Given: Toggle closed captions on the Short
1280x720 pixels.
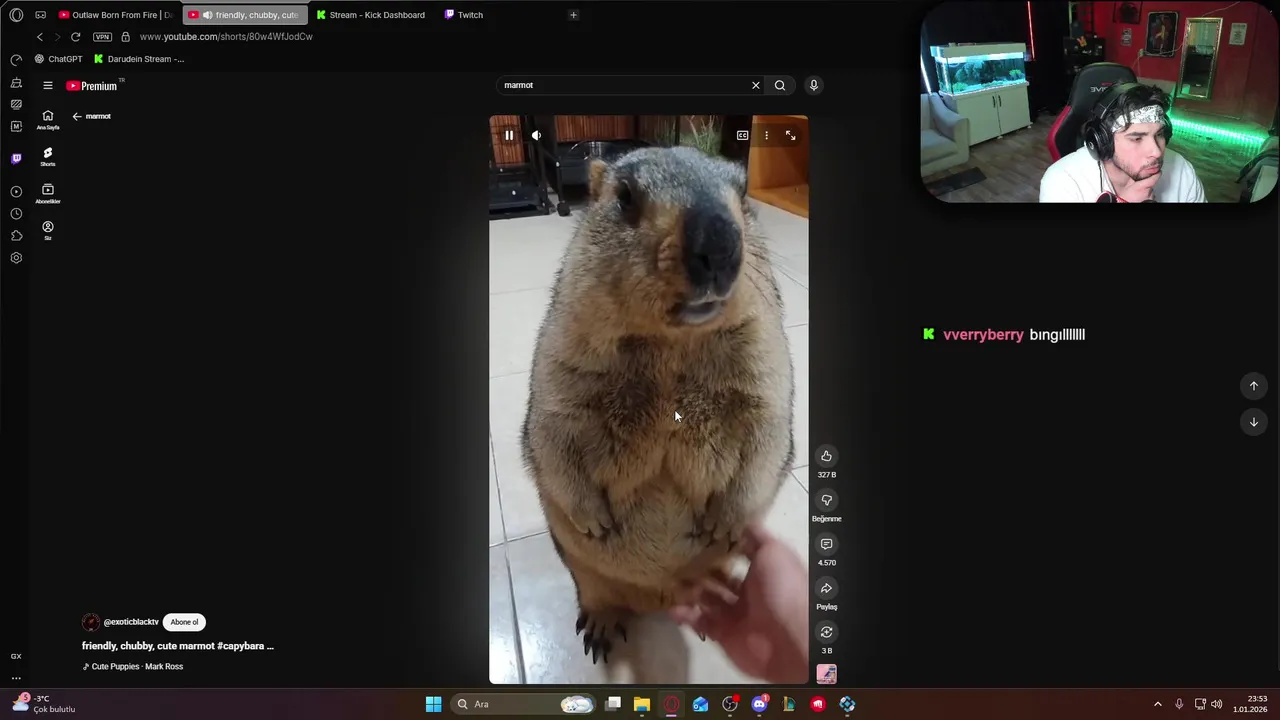Looking at the screenshot, I should tap(743, 135).
